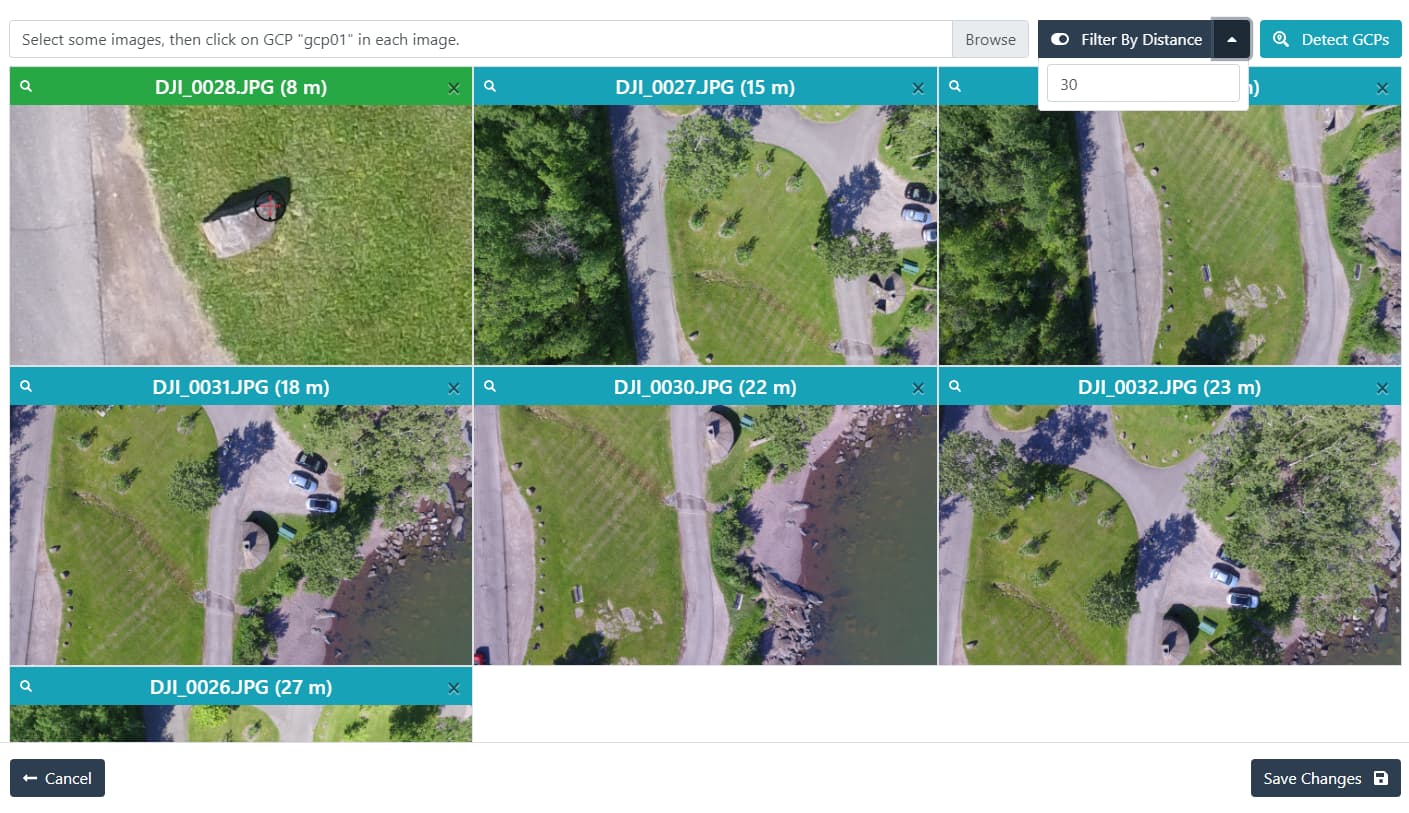1409x813 pixels.
Task: Click the GCP crosshair marker on DJI_0028.JPG
Action: click(x=268, y=207)
